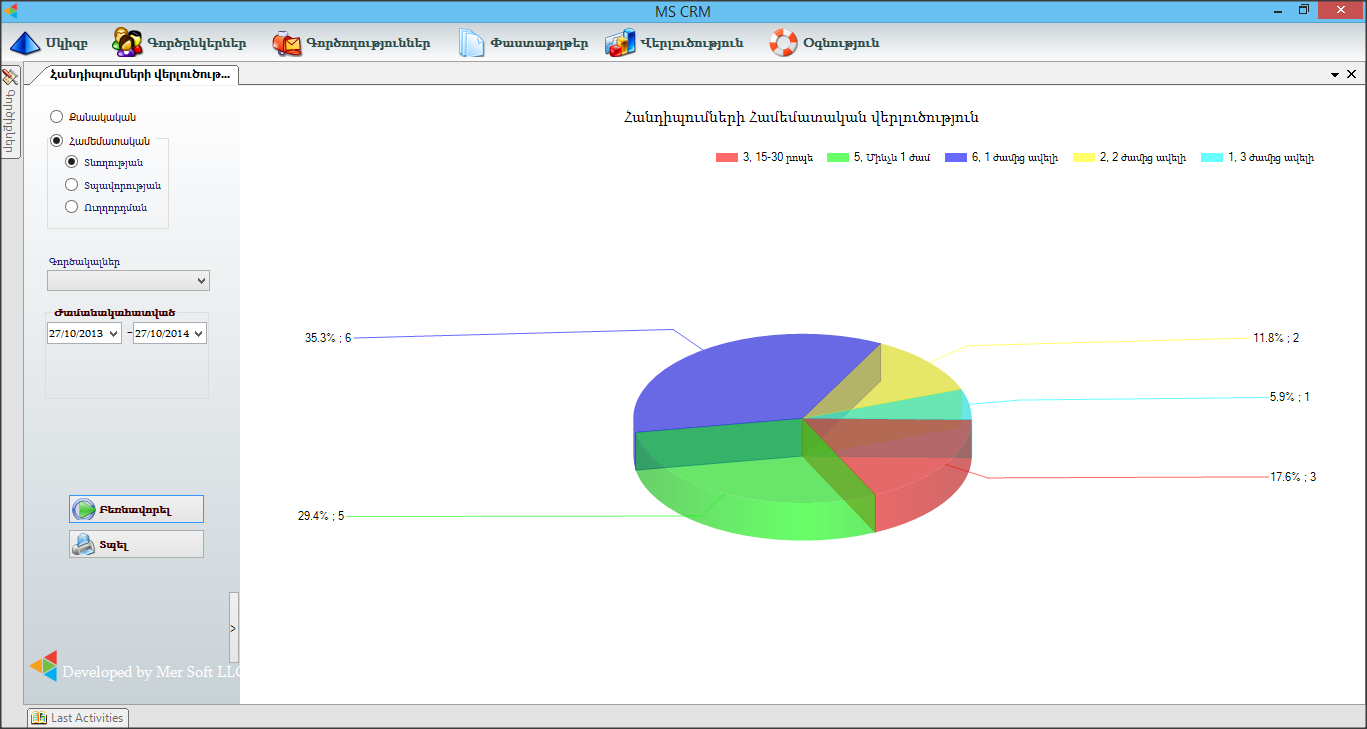The height and width of the screenshot is (729, 1367).
Task: Click the blue pyramid Սկիզբ icon
Action: tap(26, 43)
